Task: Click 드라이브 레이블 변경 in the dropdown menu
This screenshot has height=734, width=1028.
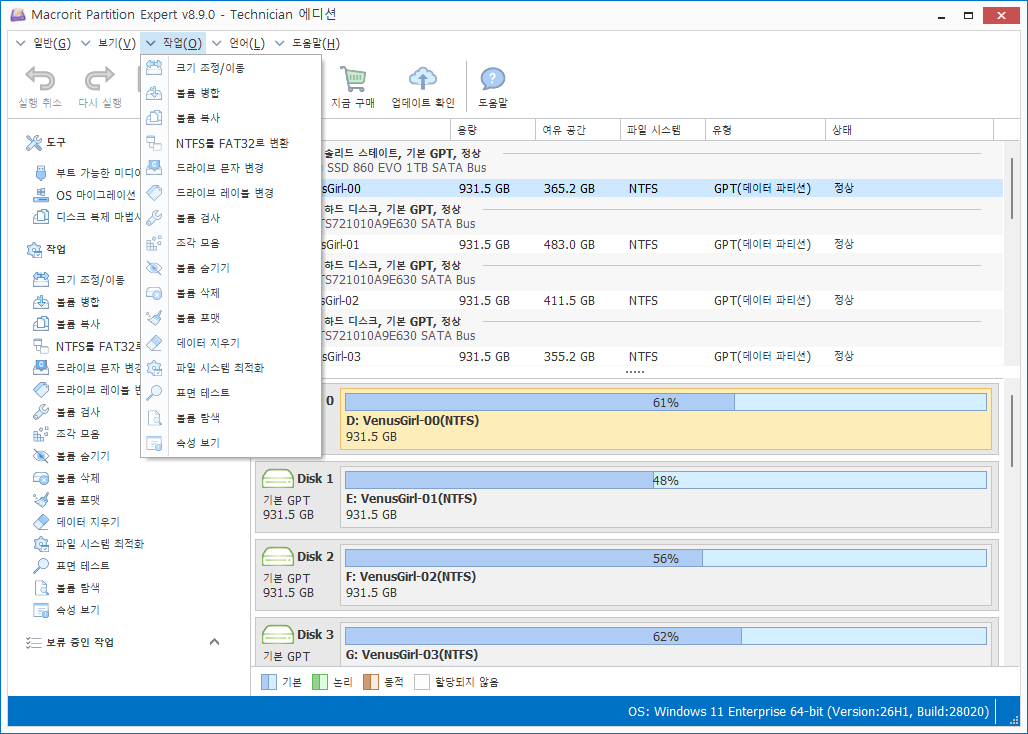Action: click(x=231, y=193)
